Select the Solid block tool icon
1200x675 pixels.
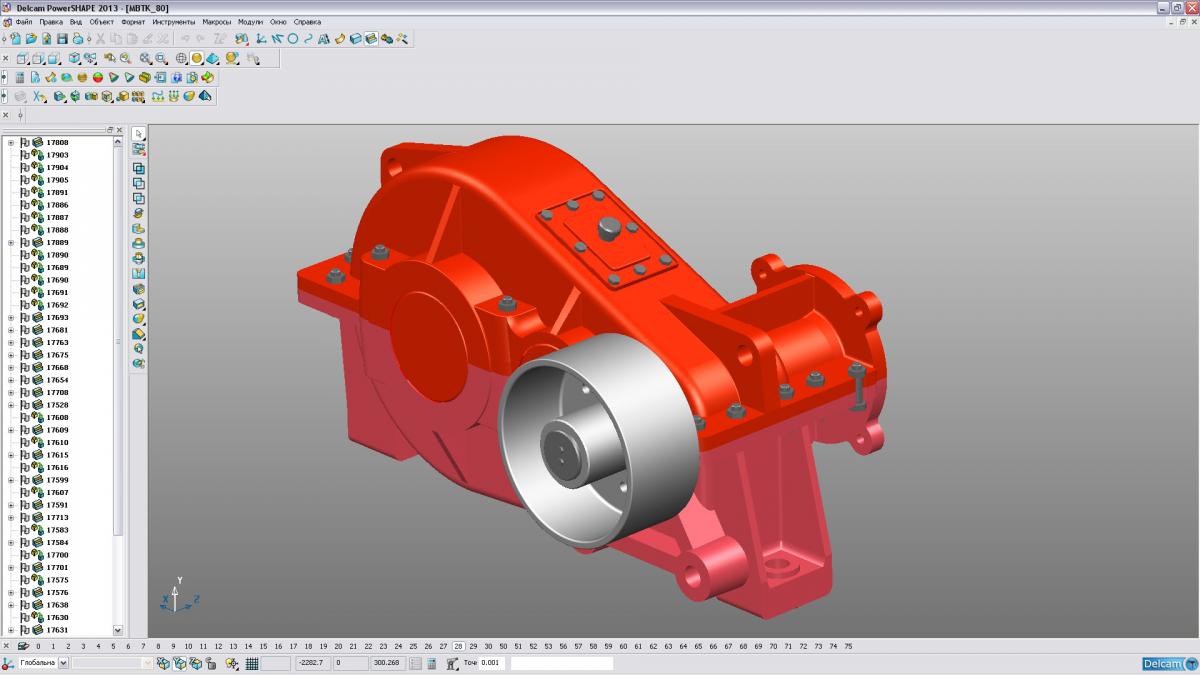[x=355, y=38]
